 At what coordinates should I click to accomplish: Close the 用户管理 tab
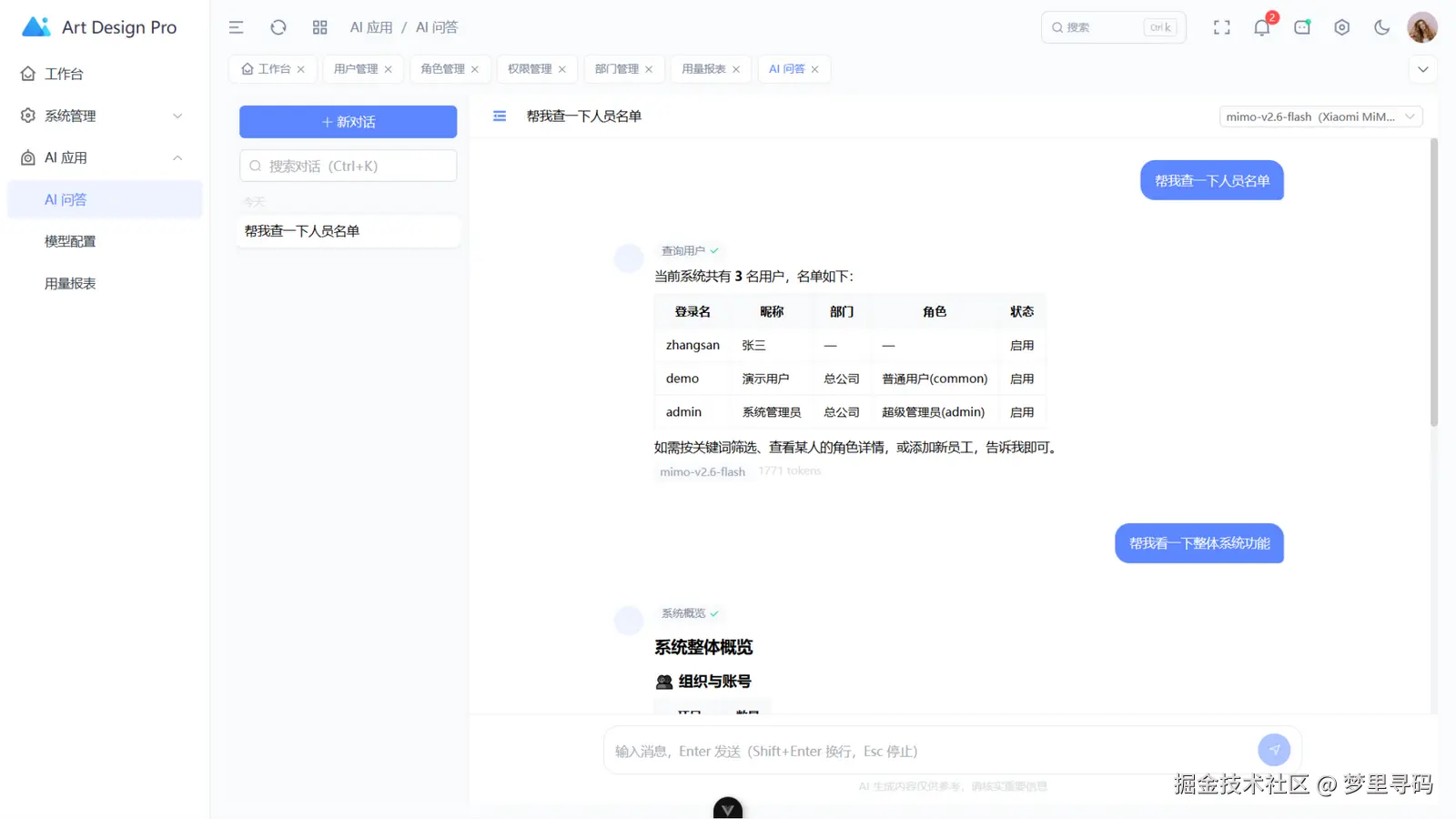point(389,69)
